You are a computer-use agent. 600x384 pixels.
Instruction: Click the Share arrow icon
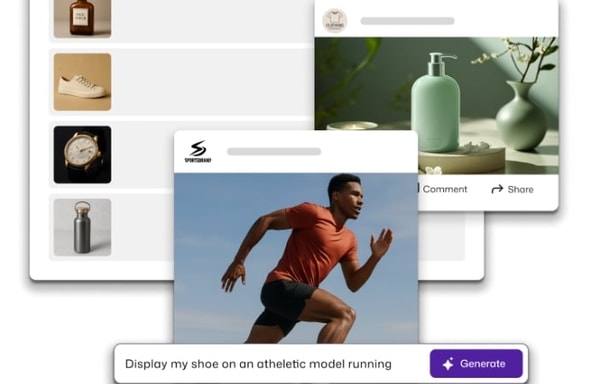click(x=497, y=189)
